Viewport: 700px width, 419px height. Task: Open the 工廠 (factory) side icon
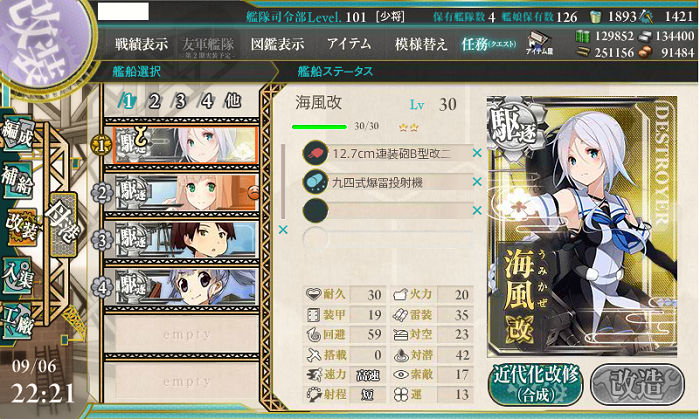tap(17, 321)
